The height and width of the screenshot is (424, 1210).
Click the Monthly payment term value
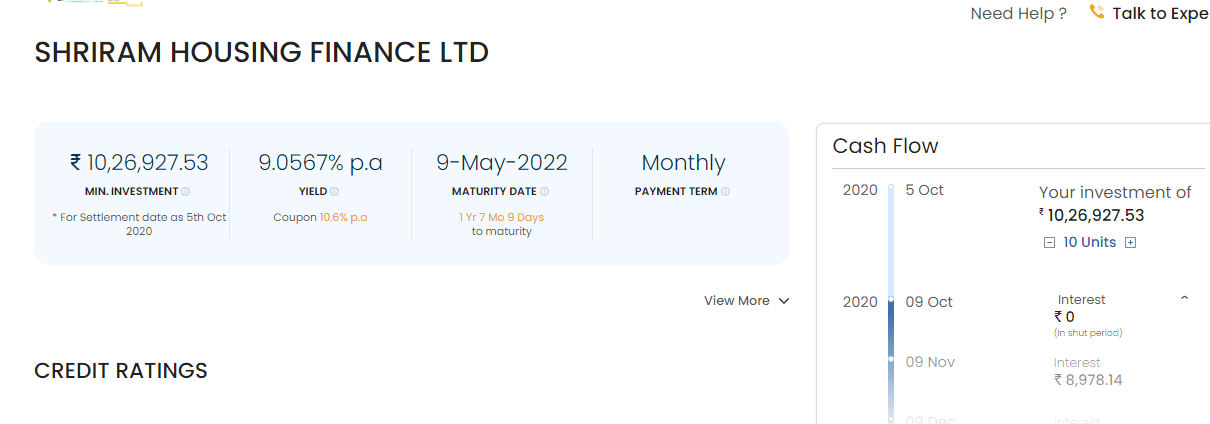[x=683, y=163]
